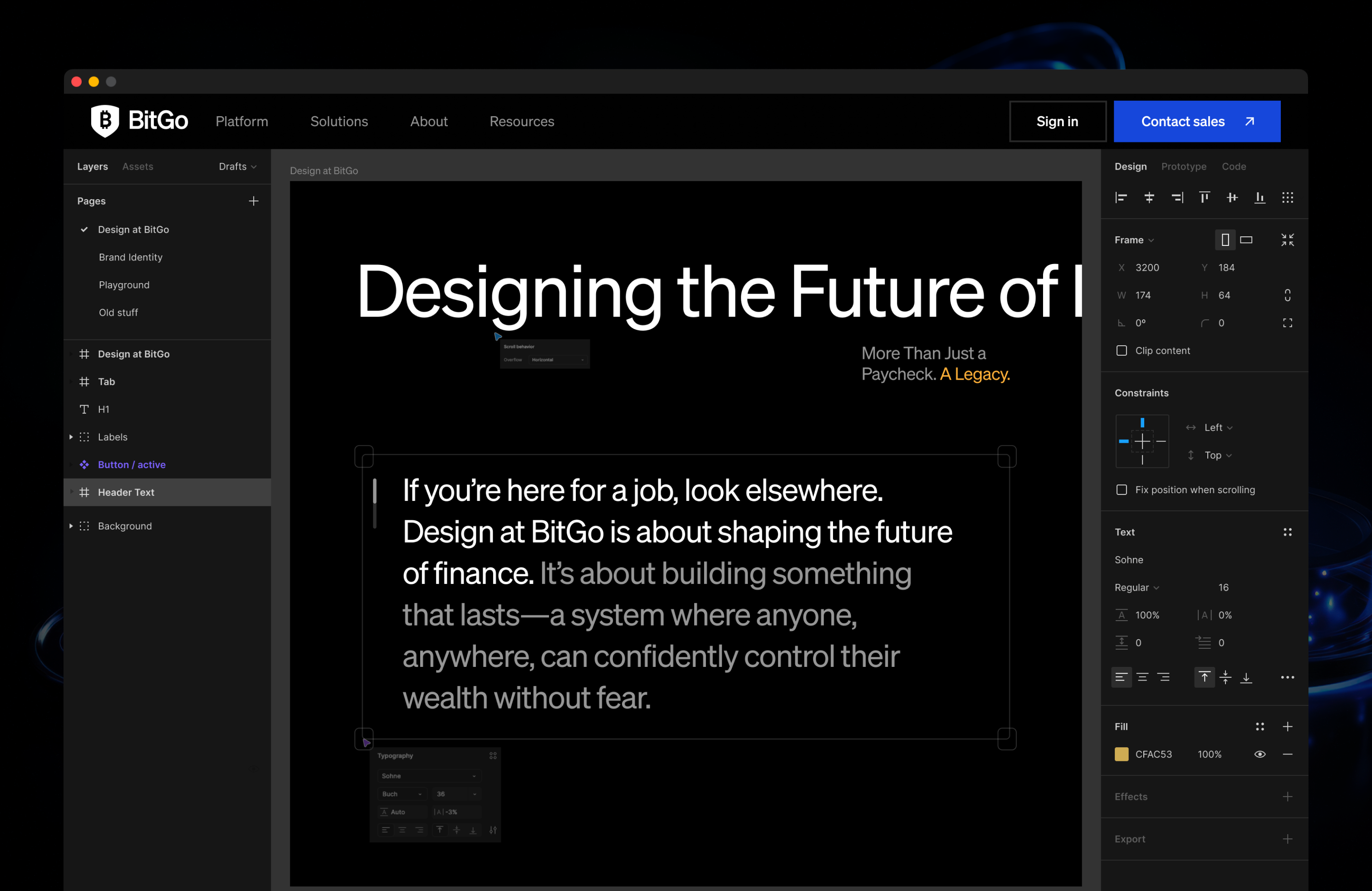Click the align left icon
1372x891 pixels.
[1121, 198]
